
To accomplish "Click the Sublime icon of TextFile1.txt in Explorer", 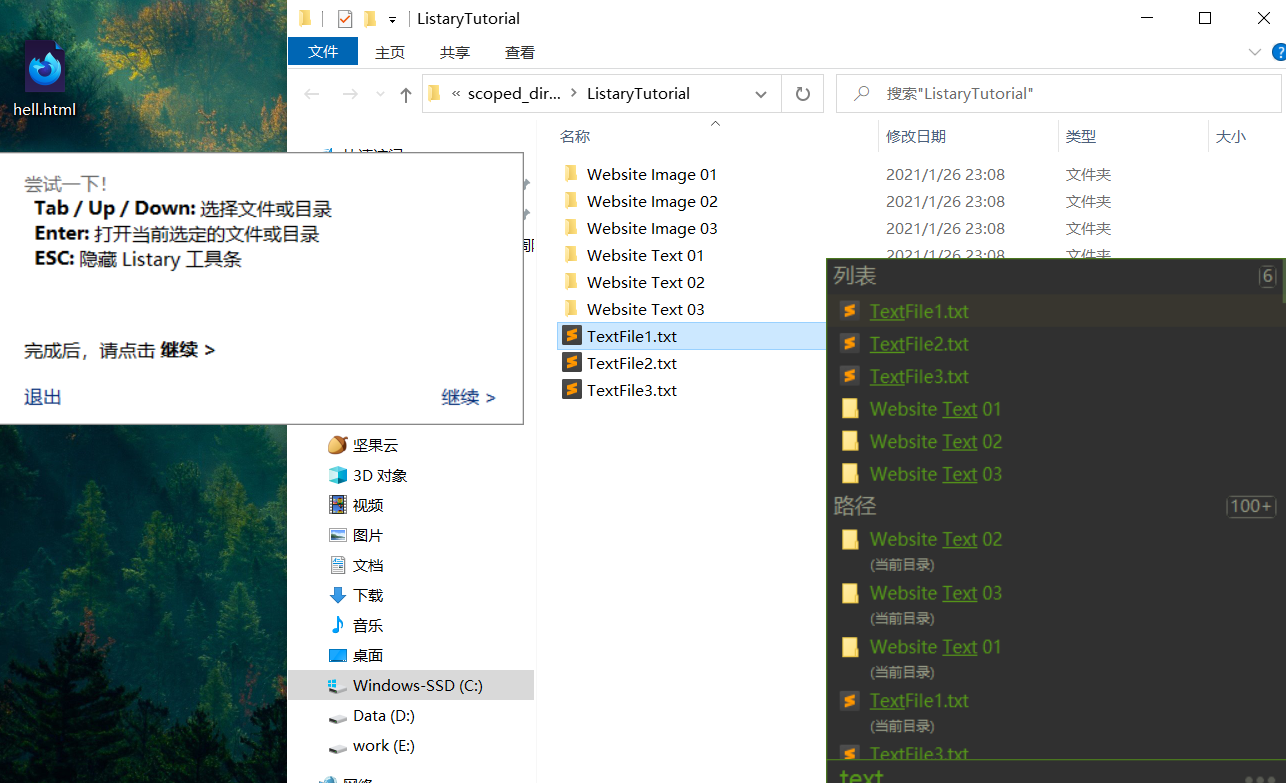I will (572, 336).
